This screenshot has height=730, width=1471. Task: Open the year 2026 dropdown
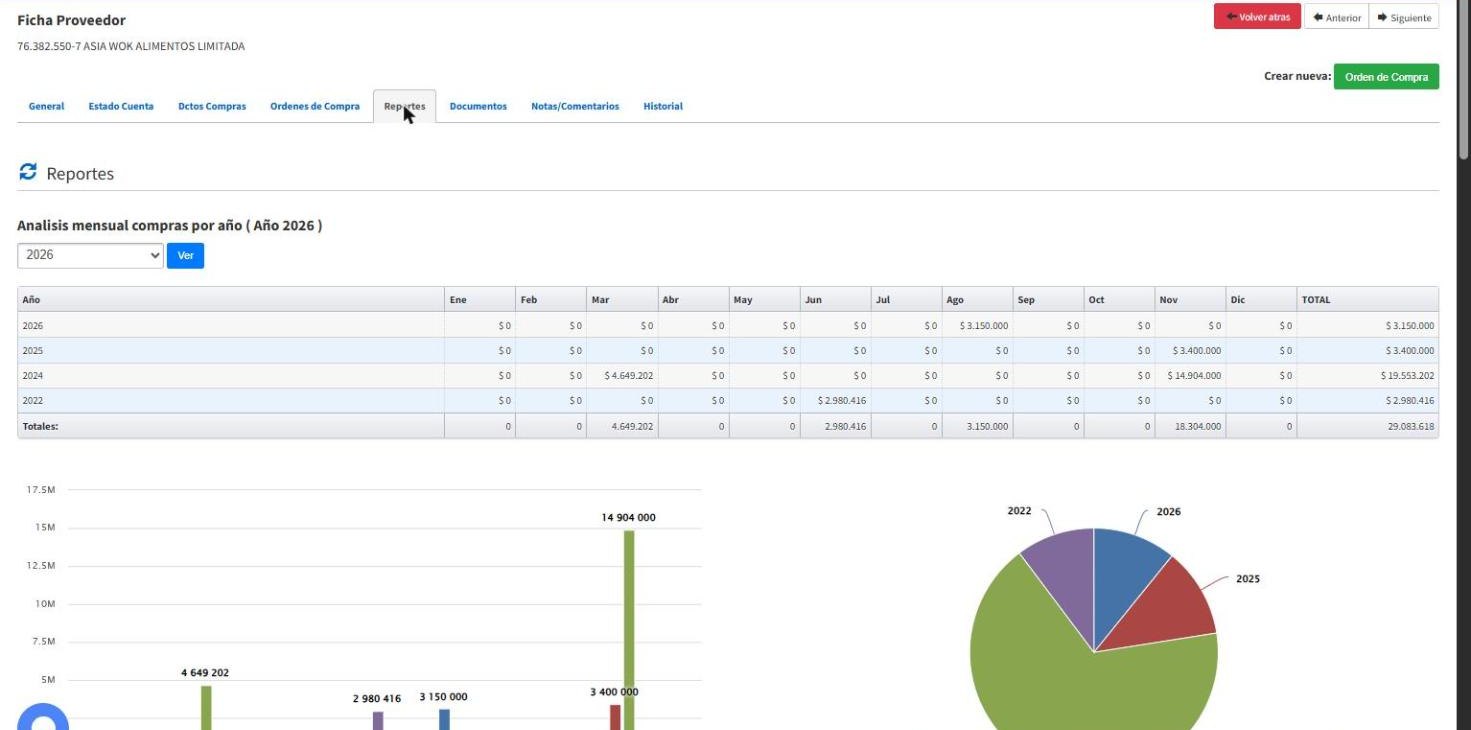click(x=90, y=255)
